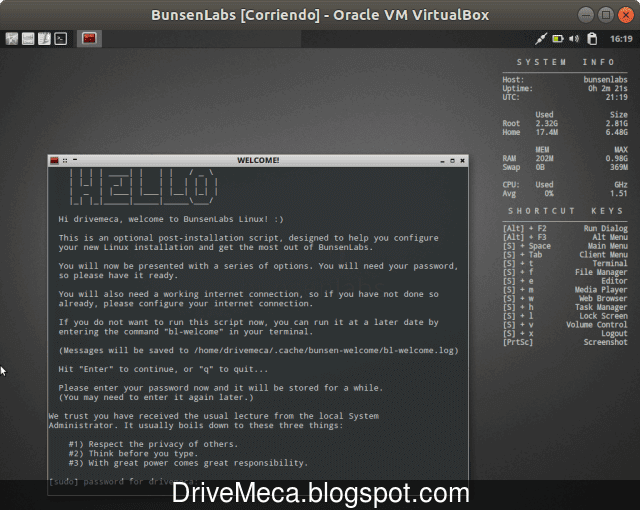
Task: Show the calendar via the 16:19 clock
Action: point(621,39)
